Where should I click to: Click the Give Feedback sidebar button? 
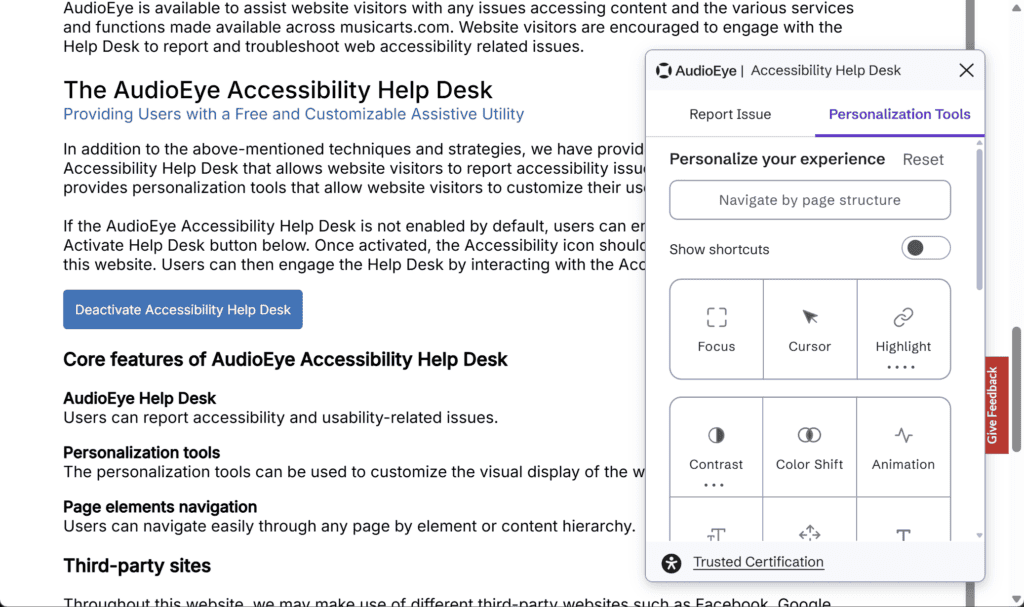tap(993, 401)
